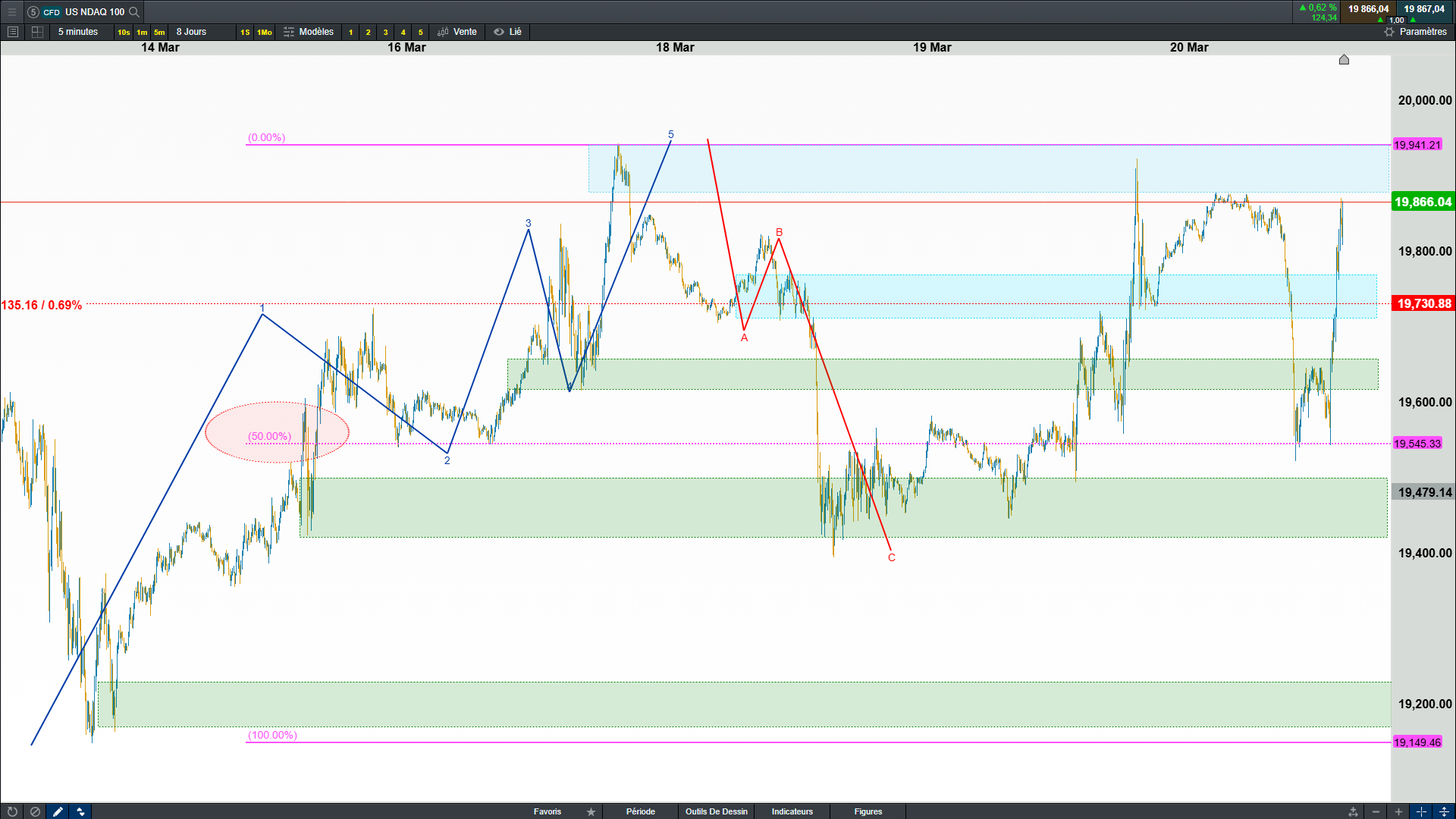Screen dimensions: 1456x819
Task: Toggle vertical auto-scale arrows button
Action: (x=1444, y=811)
